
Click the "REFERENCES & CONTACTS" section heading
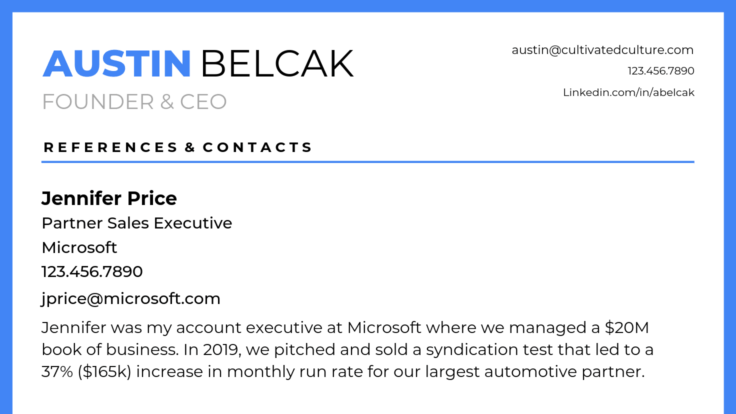tap(178, 147)
